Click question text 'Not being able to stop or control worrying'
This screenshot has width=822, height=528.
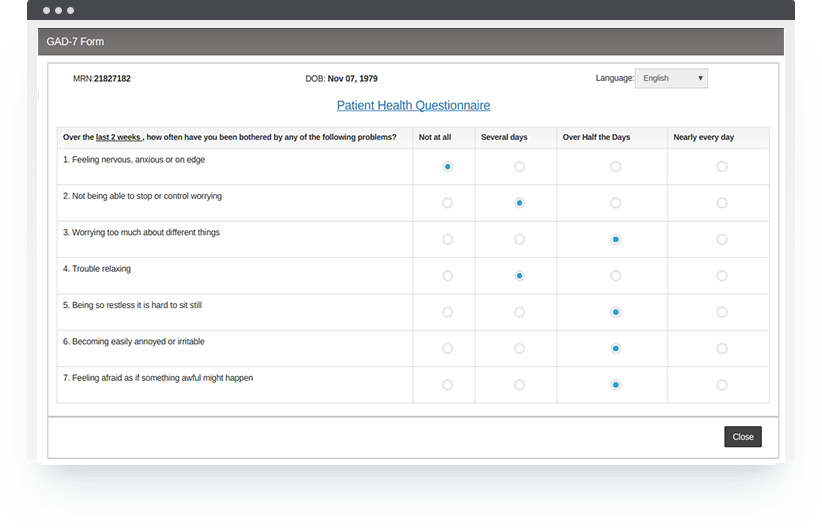[147, 196]
